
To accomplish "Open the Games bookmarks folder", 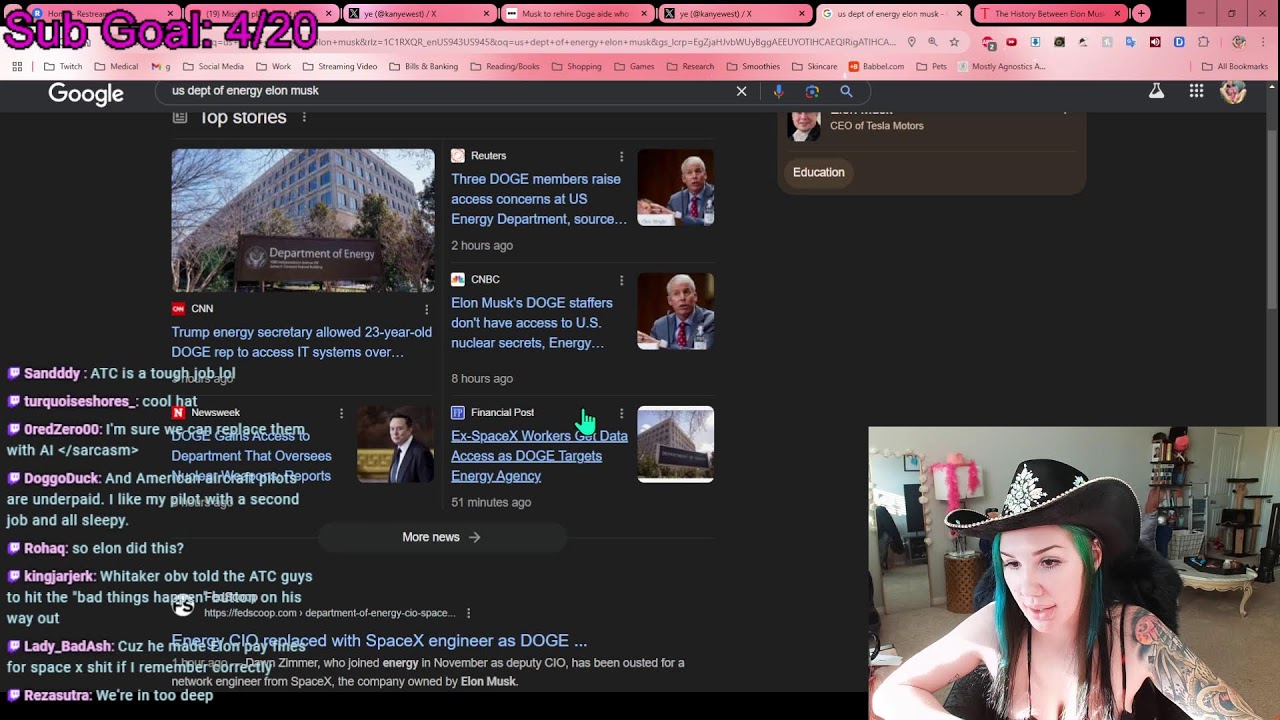I will click(634, 66).
